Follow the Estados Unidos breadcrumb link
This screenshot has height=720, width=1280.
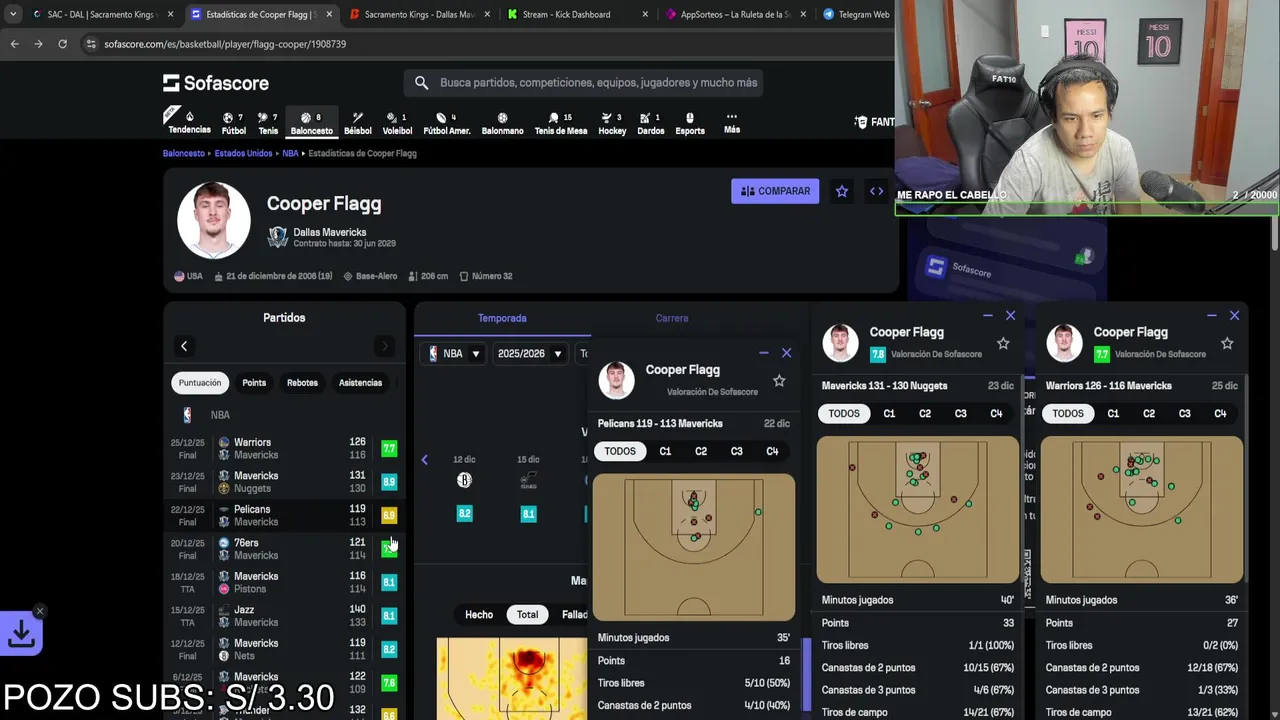click(243, 153)
